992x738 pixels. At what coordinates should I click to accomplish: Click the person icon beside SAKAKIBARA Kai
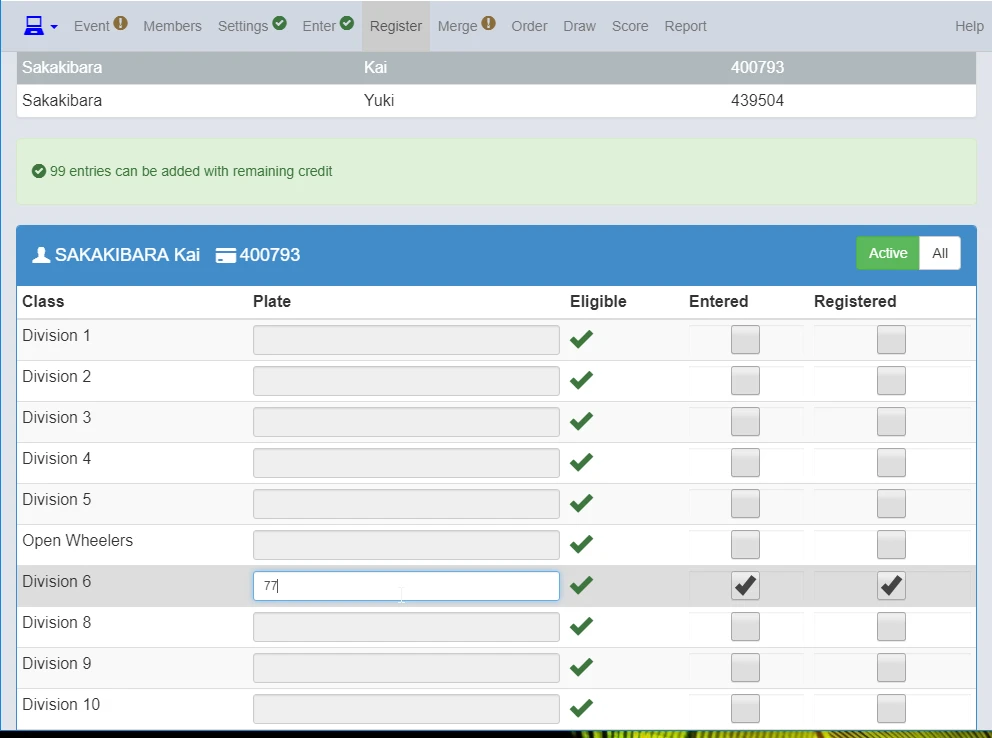pyautogui.click(x=41, y=255)
